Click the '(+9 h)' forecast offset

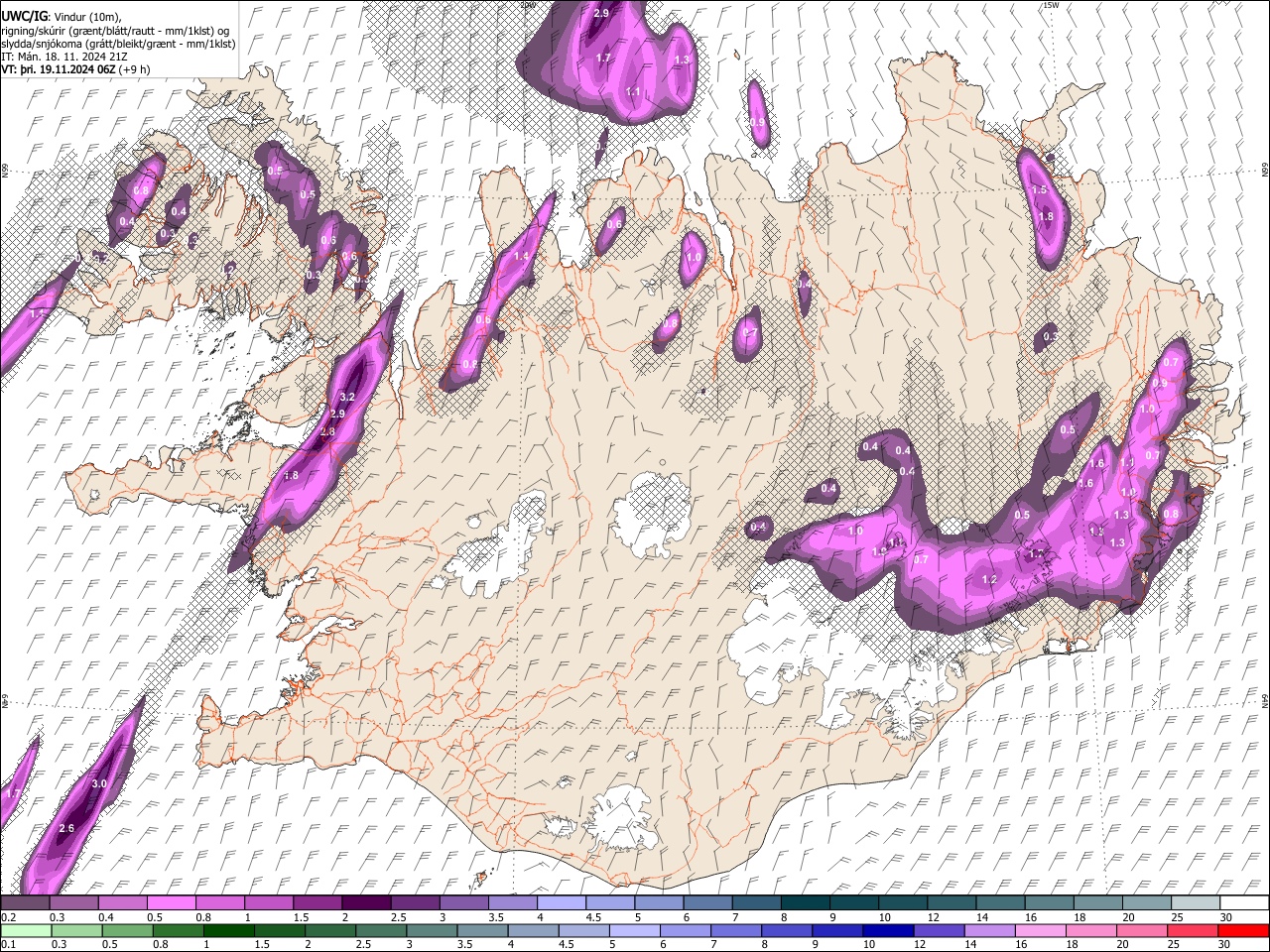[135, 69]
